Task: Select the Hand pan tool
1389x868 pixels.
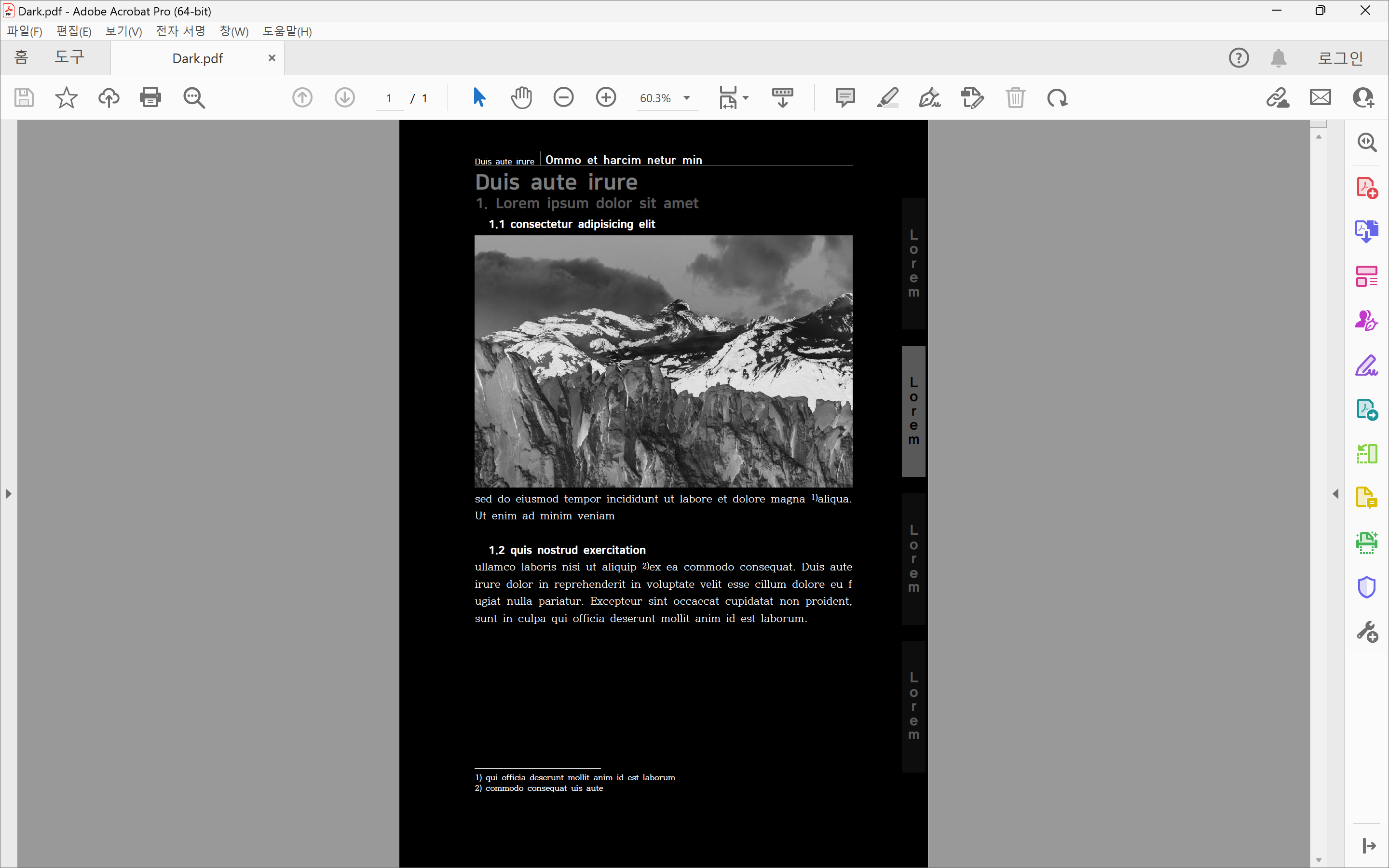Action: (x=521, y=97)
